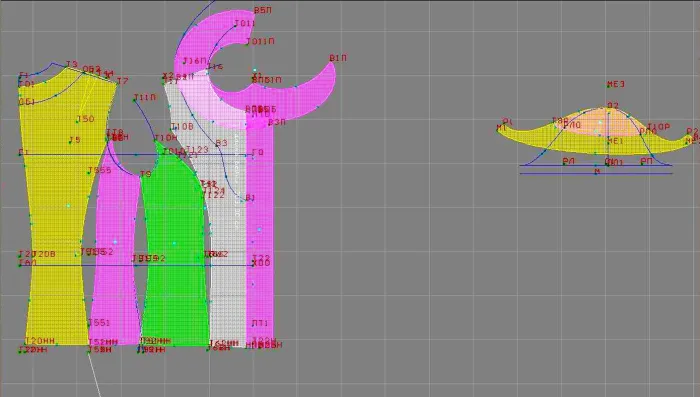Image resolution: width=700 pixels, height=397 pixels.
Task: Select point О2 at sleeve cap top
Action: (x=612, y=105)
